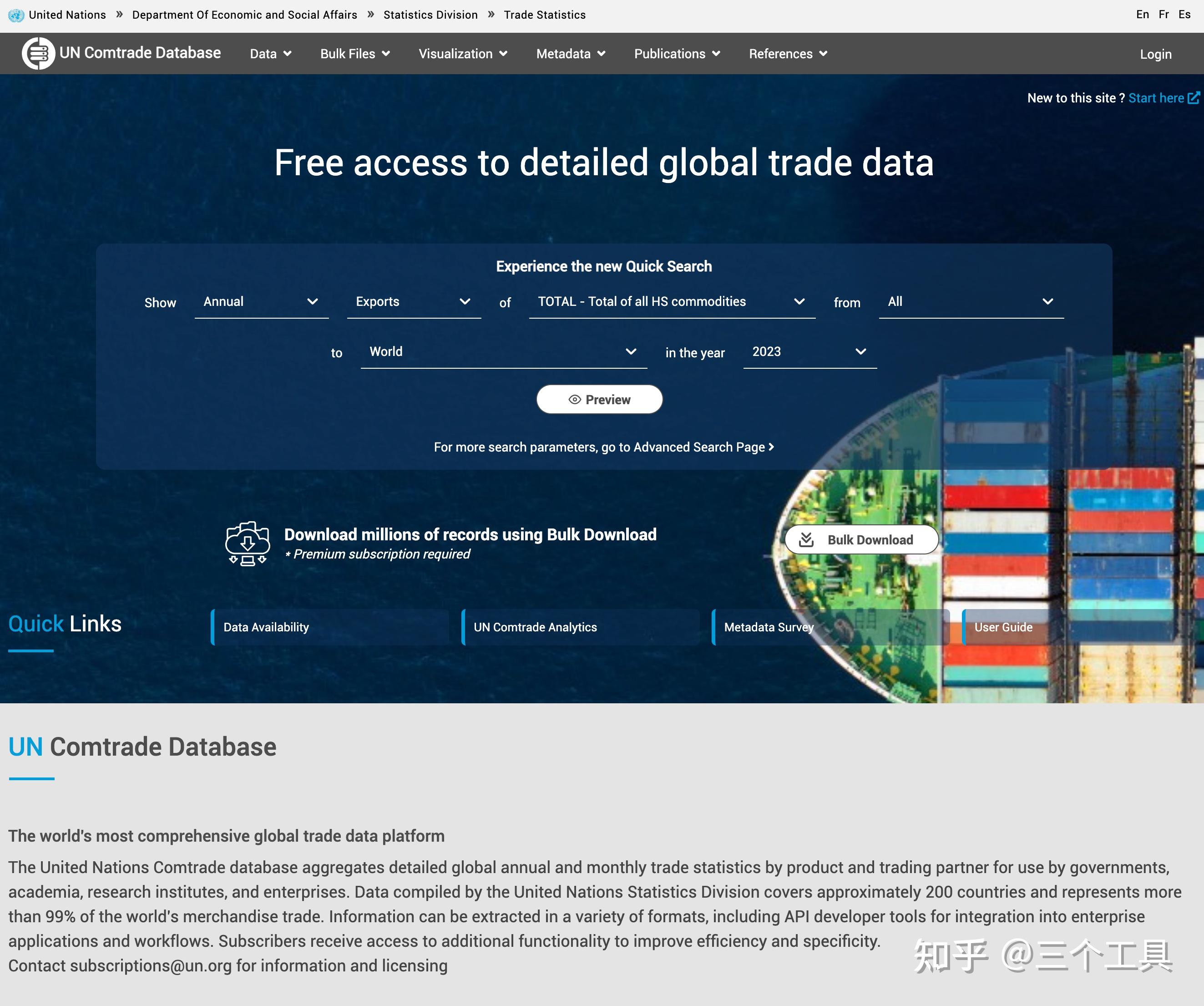Screen dimensions: 1204x1006
Task: Expand the Visualization menu
Action: coord(463,54)
